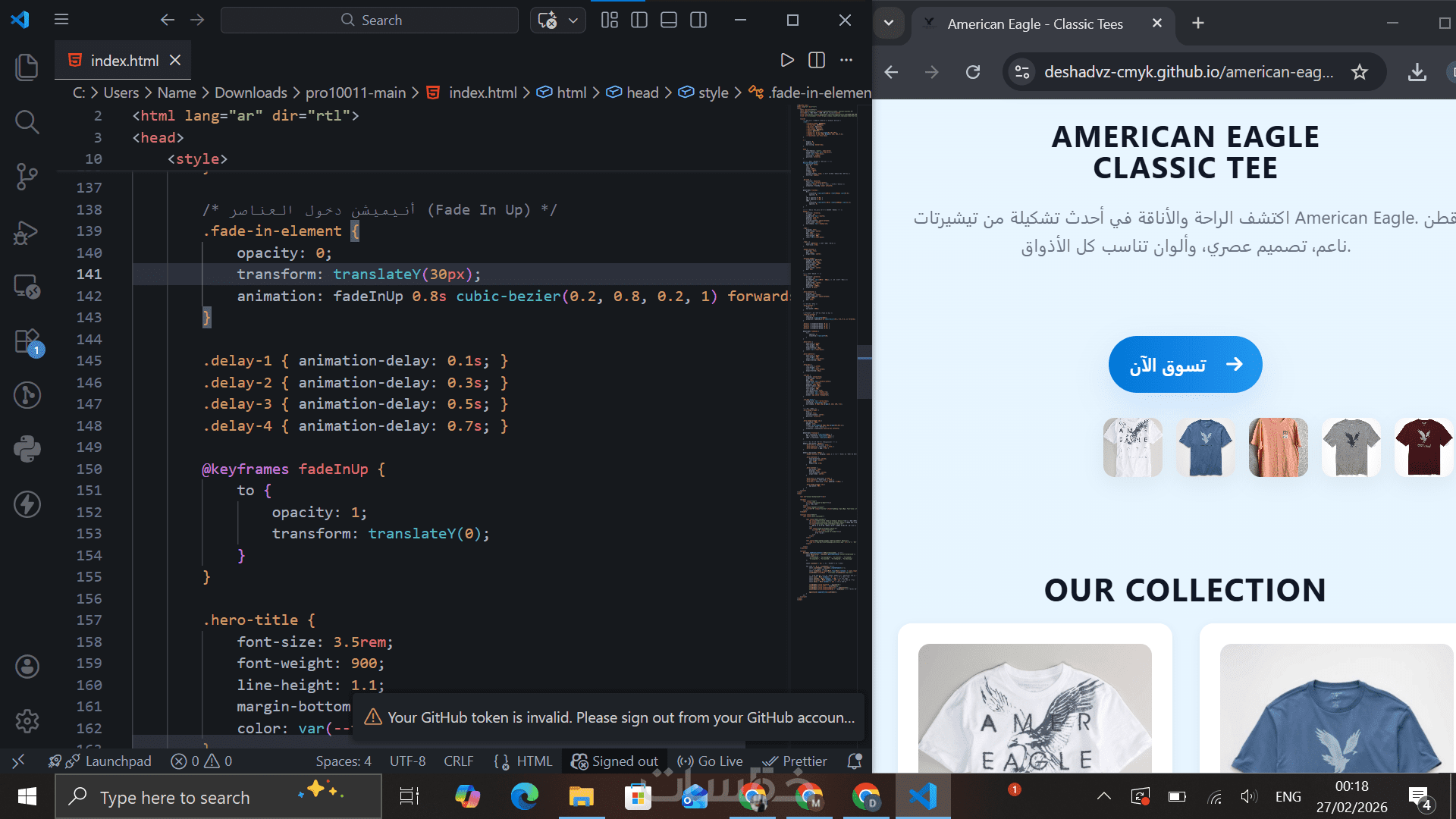Image resolution: width=1456 pixels, height=819 pixels.
Task: Select the index.html editor tab
Action: point(124,61)
